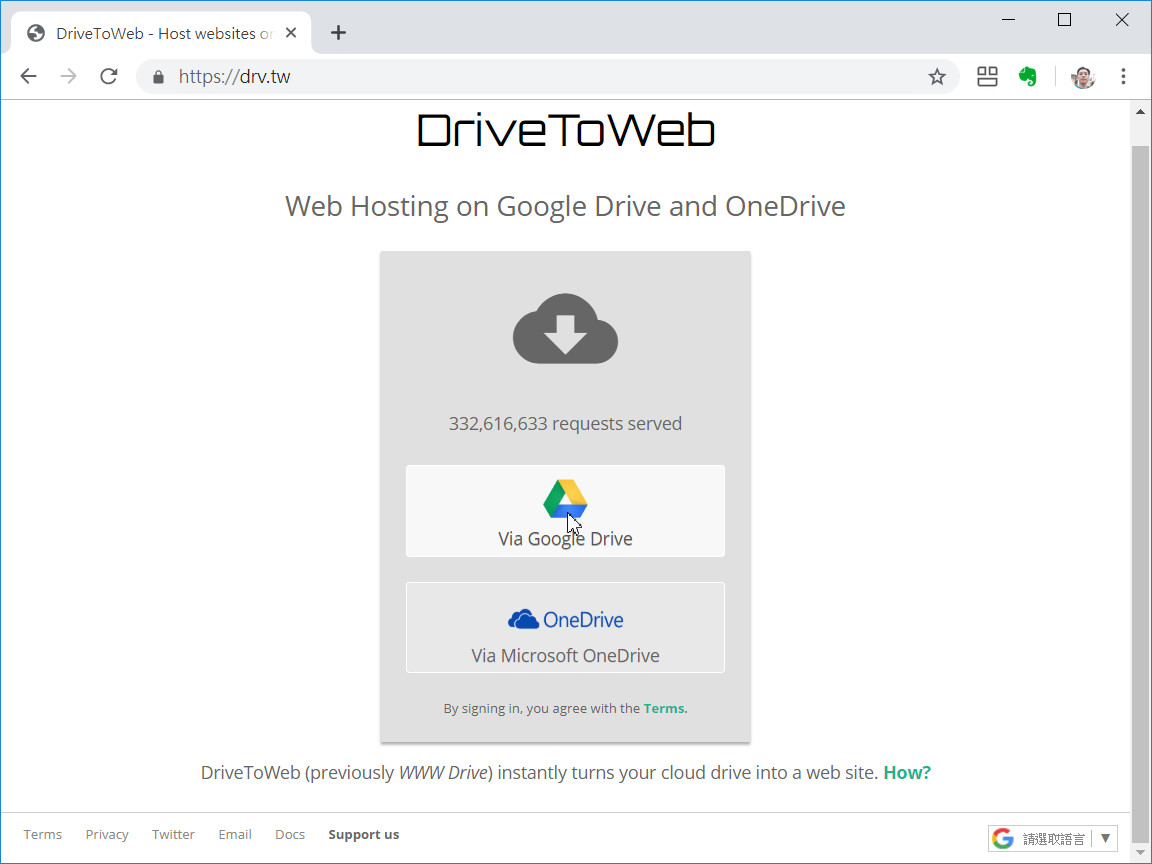The height and width of the screenshot is (864, 1152).
Task: Reload the page using the refresh icon
Action: 108,76
